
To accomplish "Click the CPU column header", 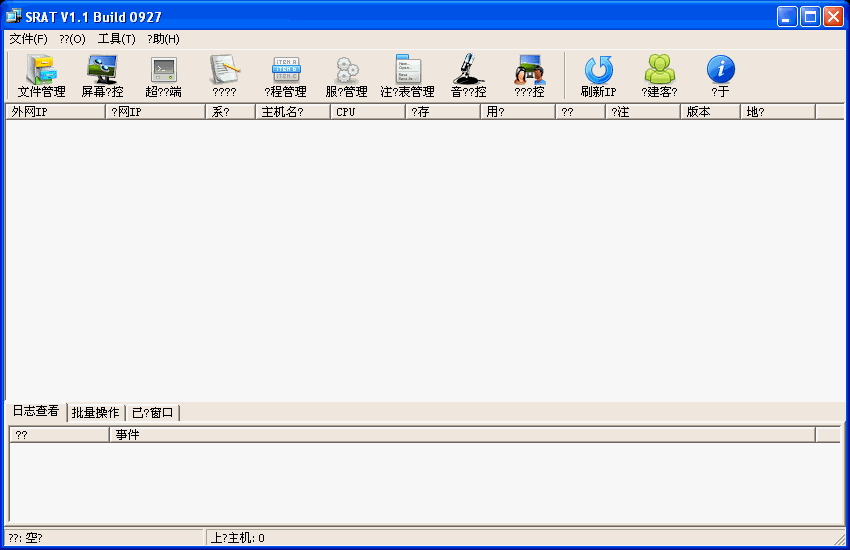I will (367, 112).
